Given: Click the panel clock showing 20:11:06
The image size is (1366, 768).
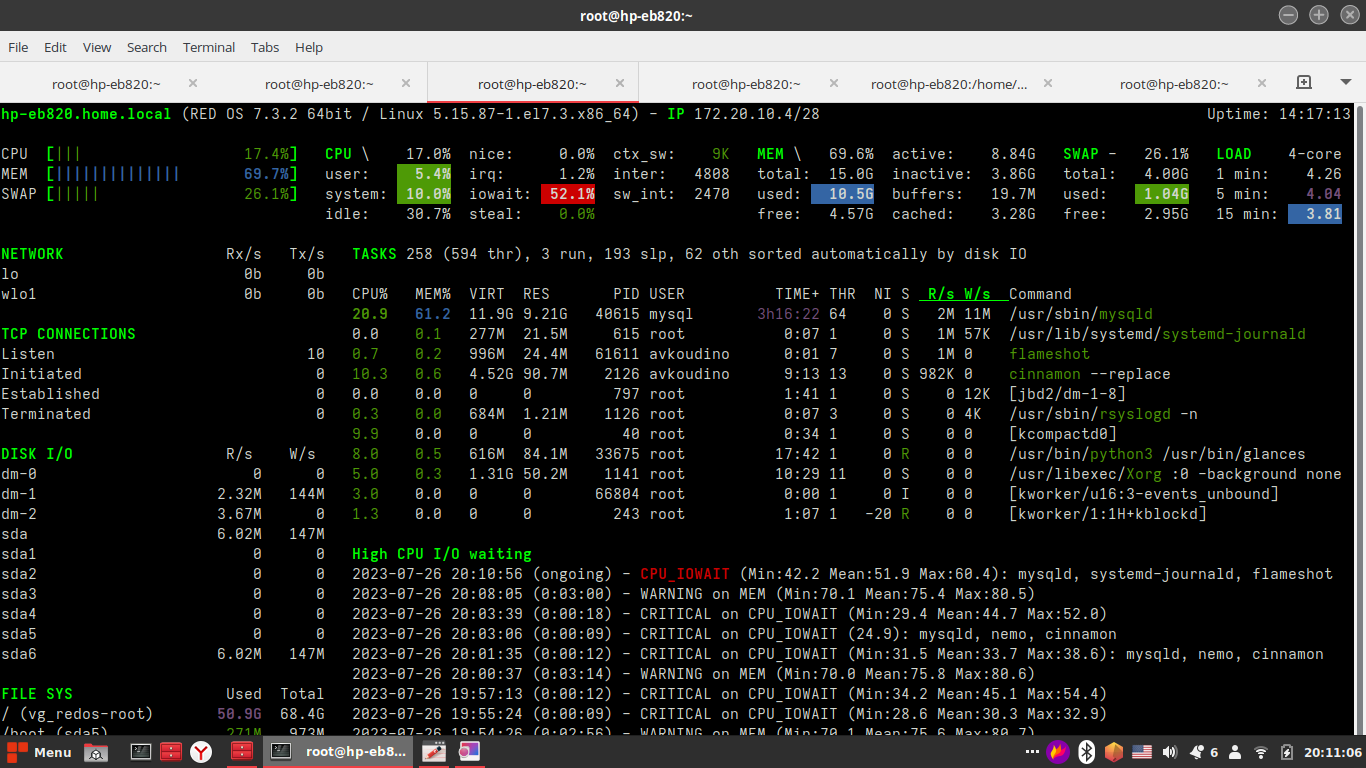Looking at the screenshot, I should [x=1331, y=752].
